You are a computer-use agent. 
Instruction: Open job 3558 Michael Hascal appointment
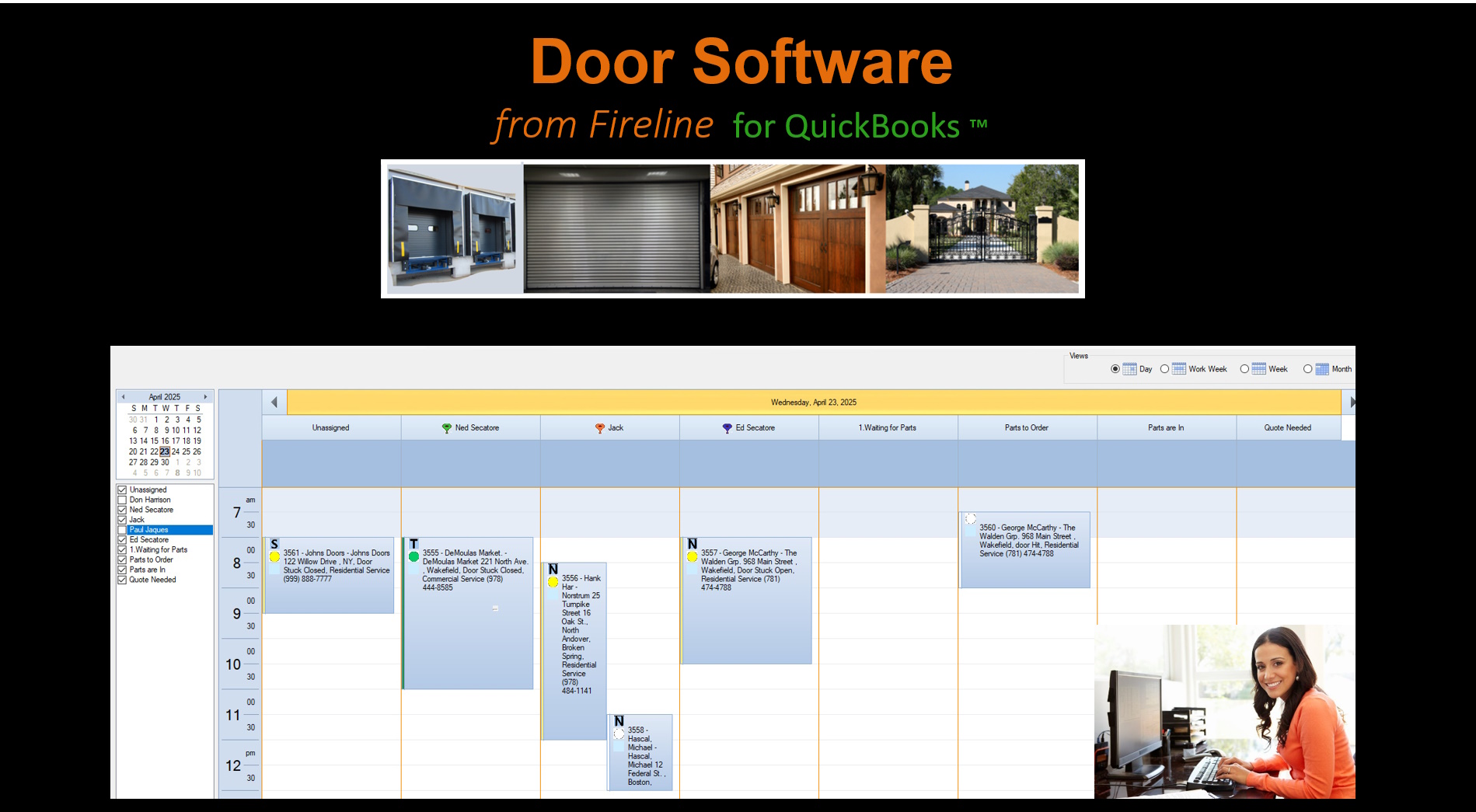[x=640, y=752]
